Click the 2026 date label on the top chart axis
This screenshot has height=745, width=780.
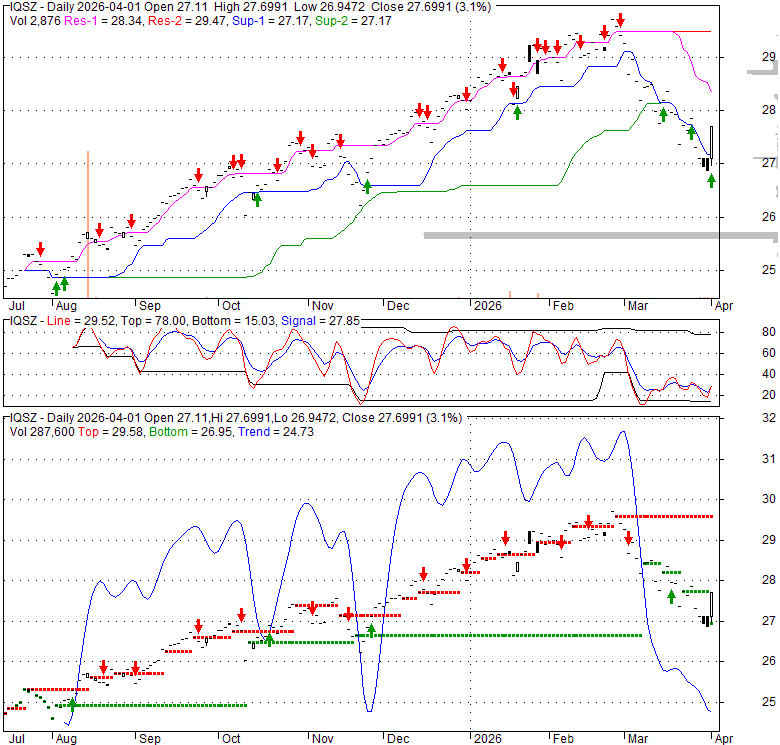[x=487, y=307]
